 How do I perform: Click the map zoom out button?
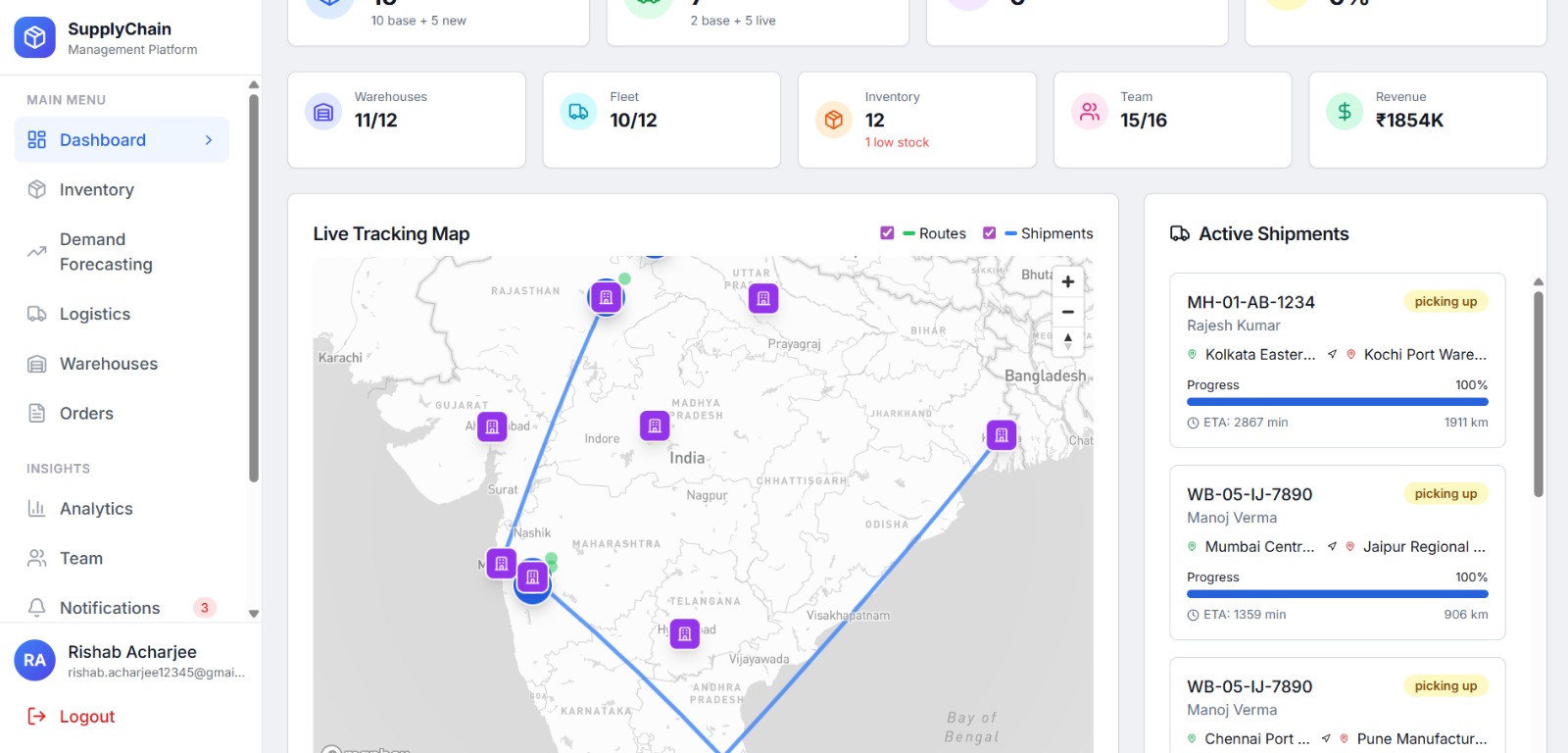tap(1067, 312)
